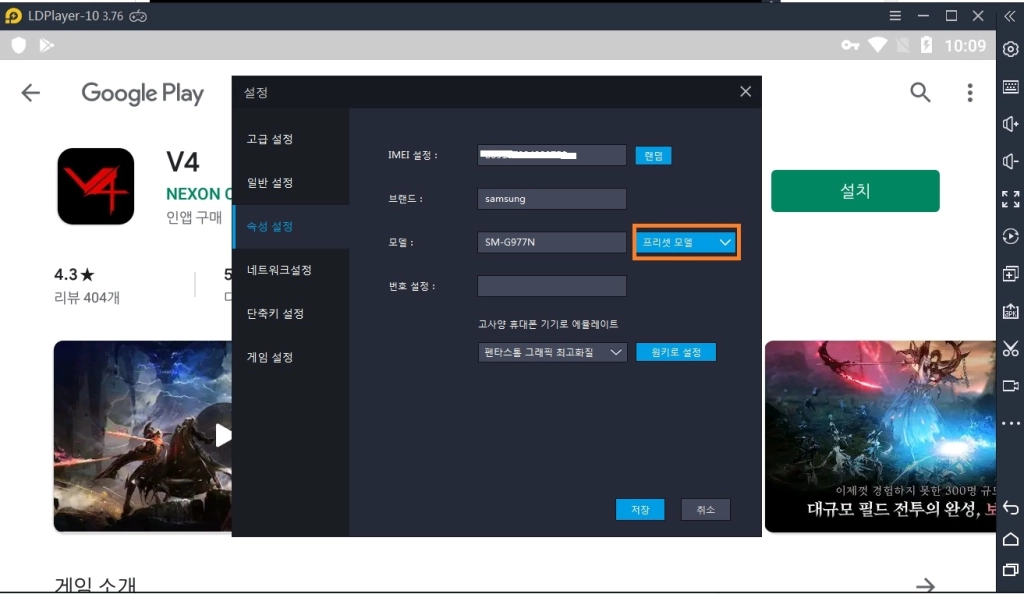
Task: Click the video record sidebar icon
Action: pyautogui.click(x=1010, y=386)
